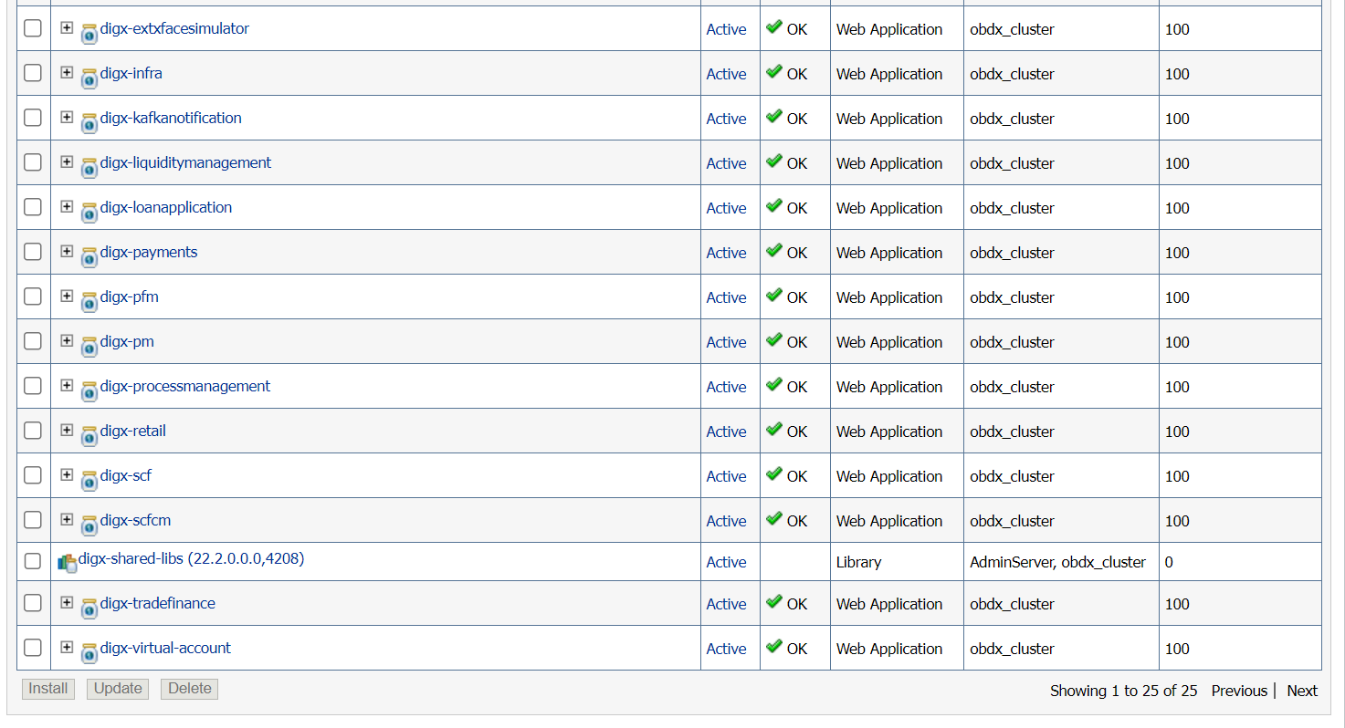The height and width of the screenshot is (728, 1345).
Task: Click the digx-payments deployment icon
Action: [x=89, y=256]
